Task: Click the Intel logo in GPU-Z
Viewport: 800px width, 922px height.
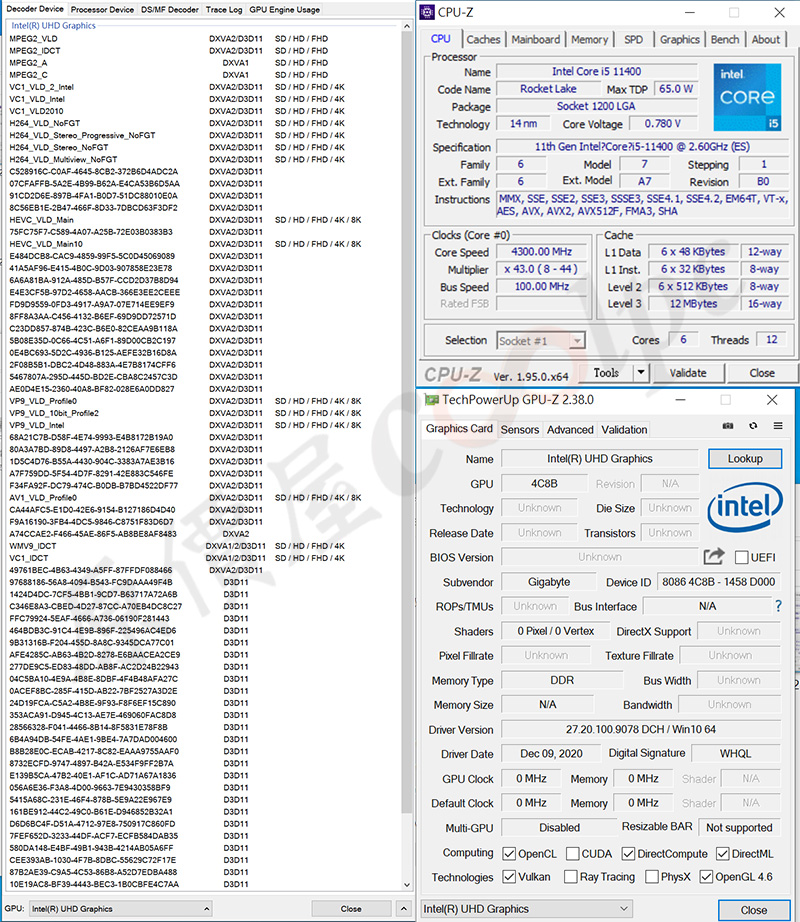Action: (x=745, y=507)
